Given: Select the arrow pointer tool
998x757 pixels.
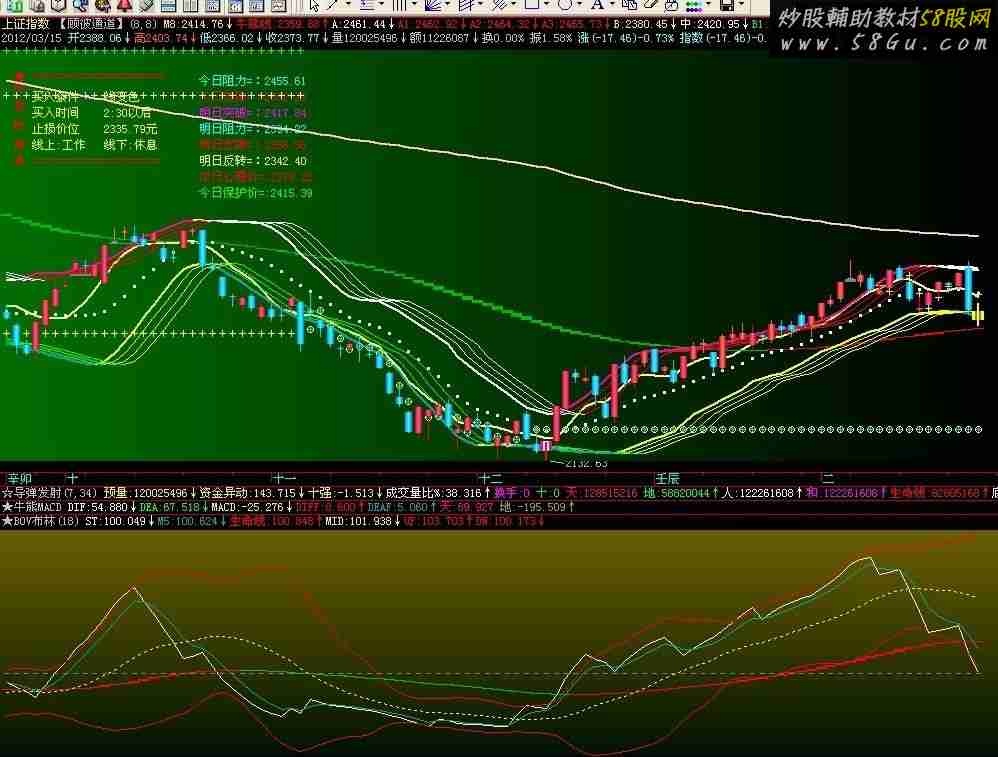Looking at the screenshot, I should [x=314, y=4].
